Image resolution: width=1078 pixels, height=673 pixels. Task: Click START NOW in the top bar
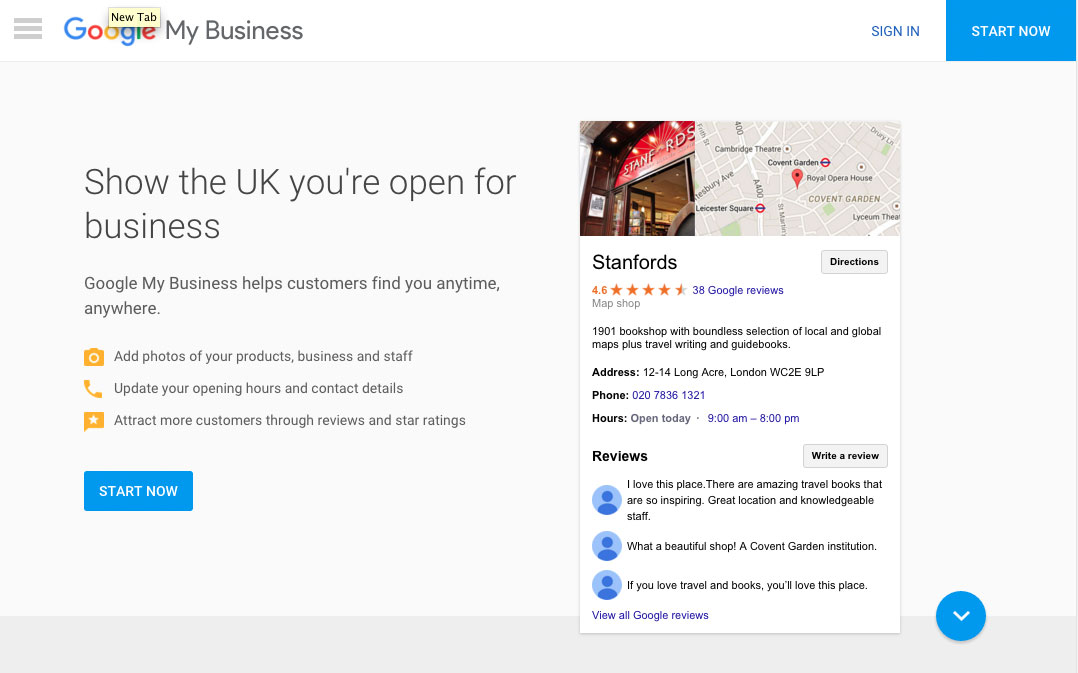point(1010,31)
